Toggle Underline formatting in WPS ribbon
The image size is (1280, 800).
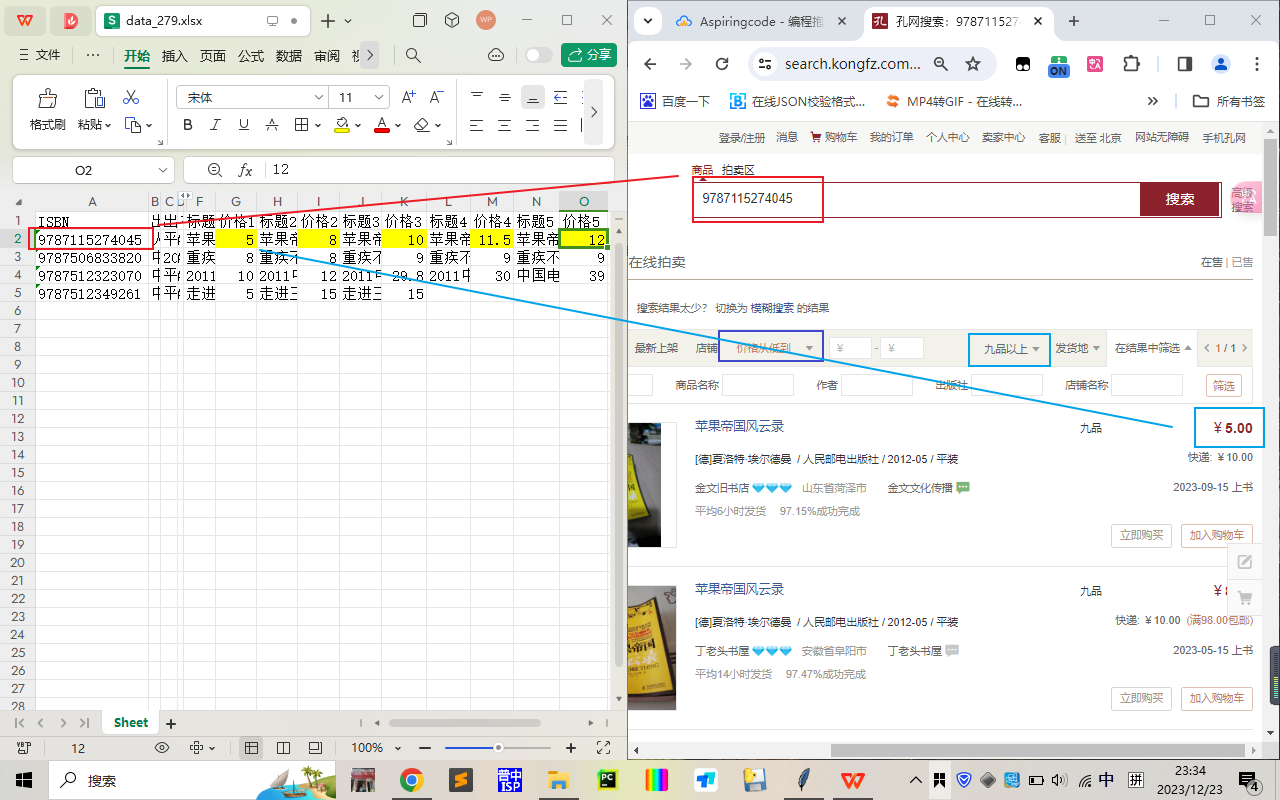click(x=243, y=125)
